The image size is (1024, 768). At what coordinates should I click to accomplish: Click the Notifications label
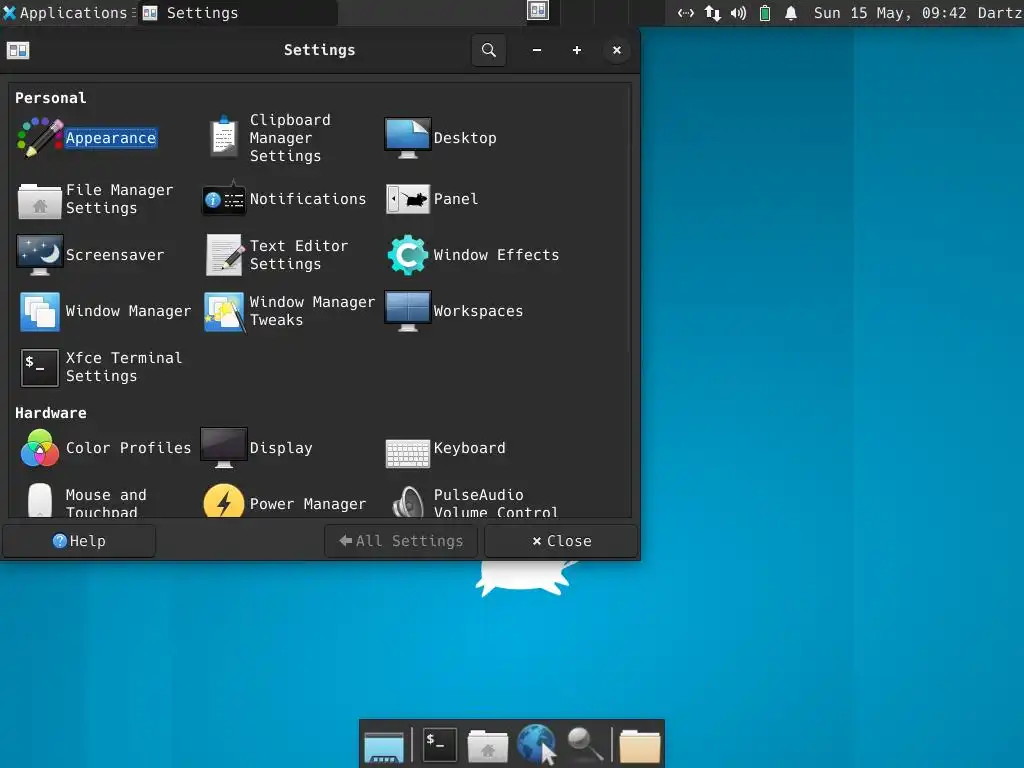click(x=308, y=199)
